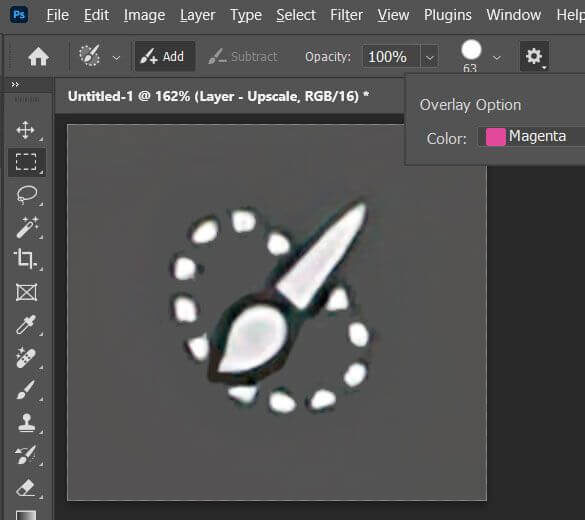Open the Window menu
585x520 pixels.
click(x=514, y=15)
